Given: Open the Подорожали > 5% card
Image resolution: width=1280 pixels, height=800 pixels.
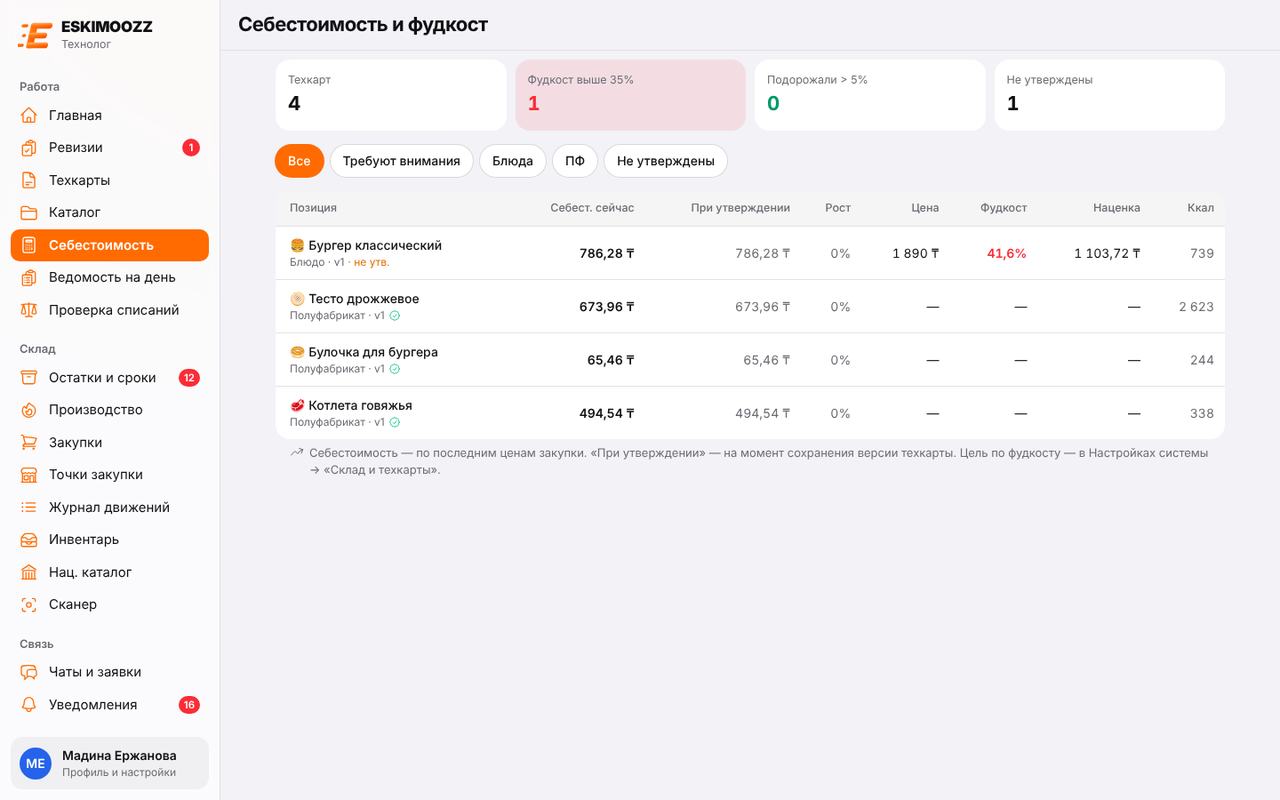Looking at the screenshot, I should 870,95.
